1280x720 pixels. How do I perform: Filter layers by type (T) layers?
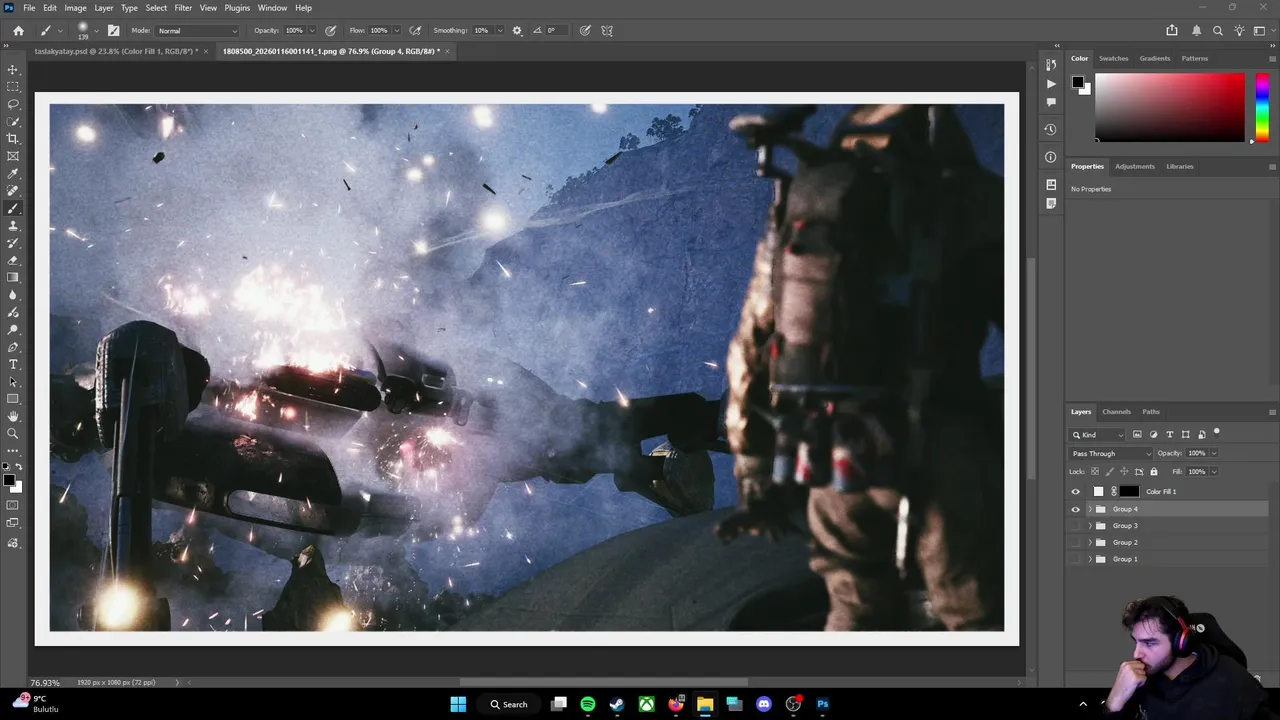point(1169,434)
